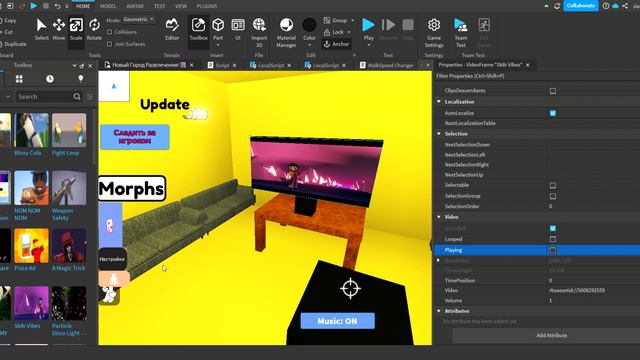Click the Lock tool
Image resolution: width=640 pixels, height=360 pixels.
[x=334, y=32]
